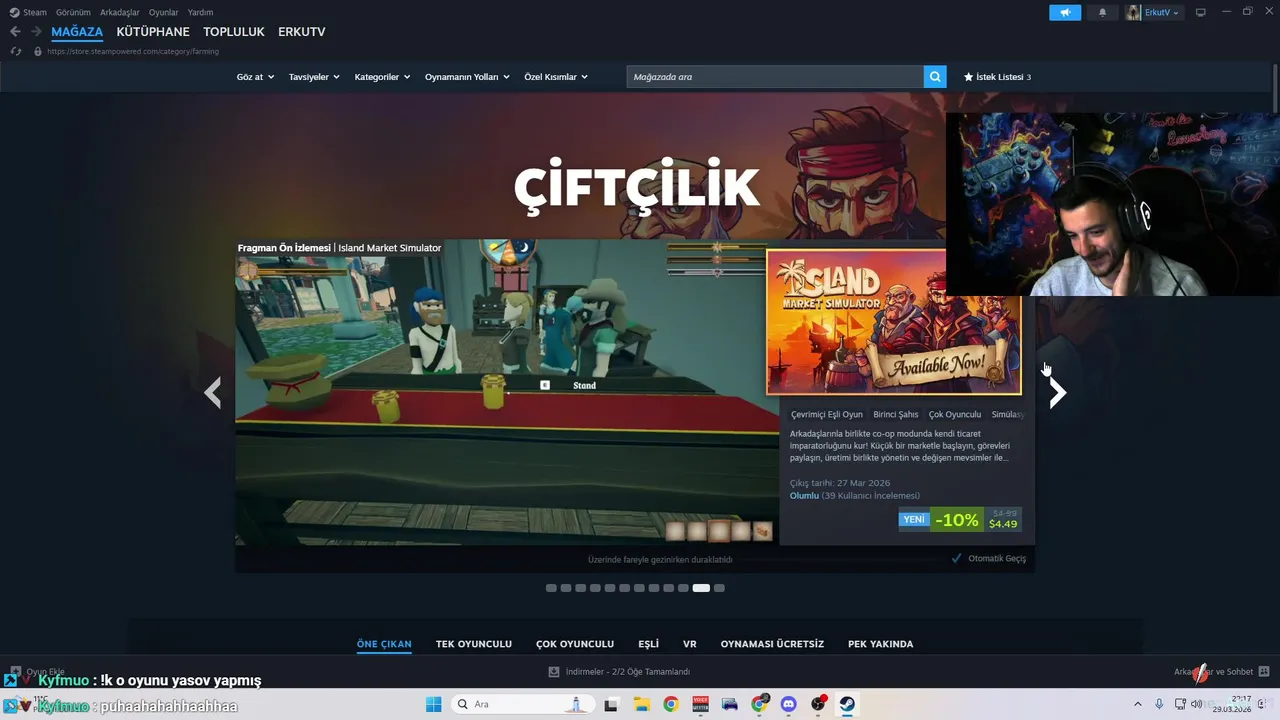Show the previous carousel game with left arrow

[212, 393]
